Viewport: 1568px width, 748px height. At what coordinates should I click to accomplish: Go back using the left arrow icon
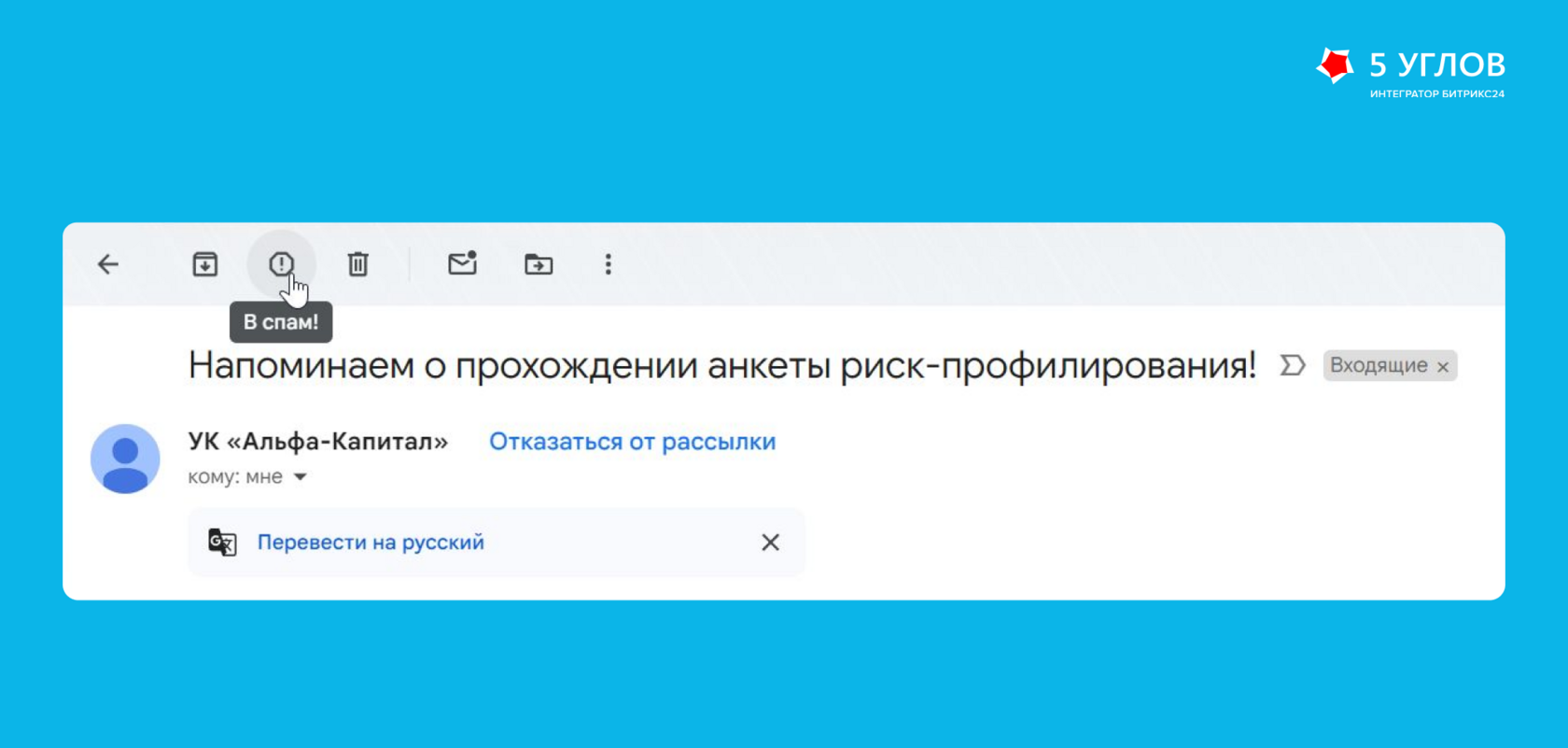[x=108, y=264]
